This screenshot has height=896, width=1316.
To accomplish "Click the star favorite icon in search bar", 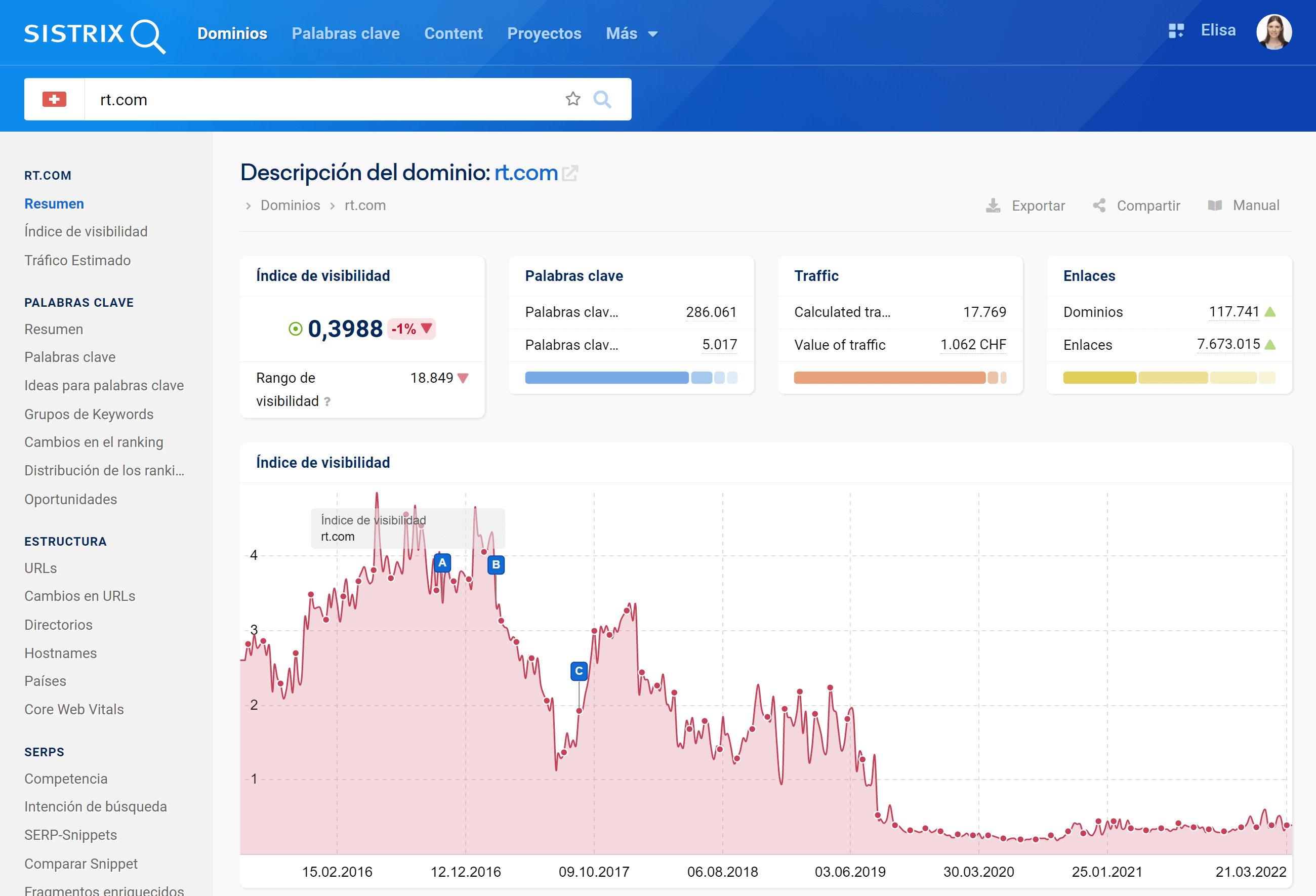I will (x=573, y=99).
